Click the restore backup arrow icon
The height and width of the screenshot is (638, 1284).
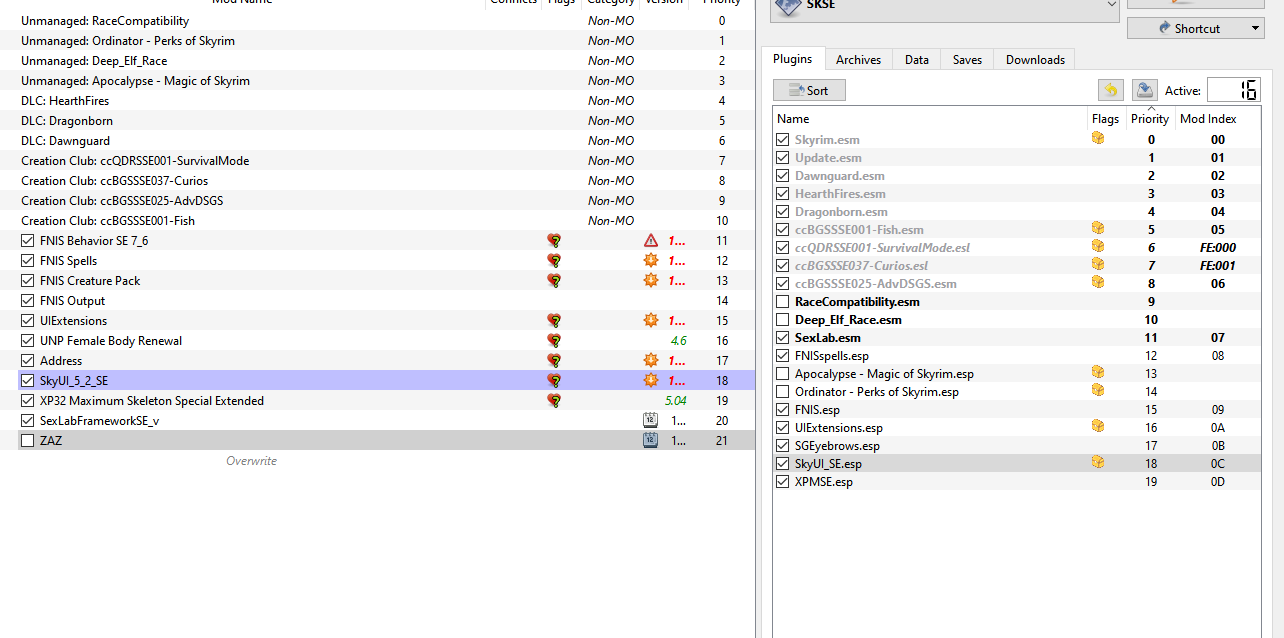click(1111, 90)
